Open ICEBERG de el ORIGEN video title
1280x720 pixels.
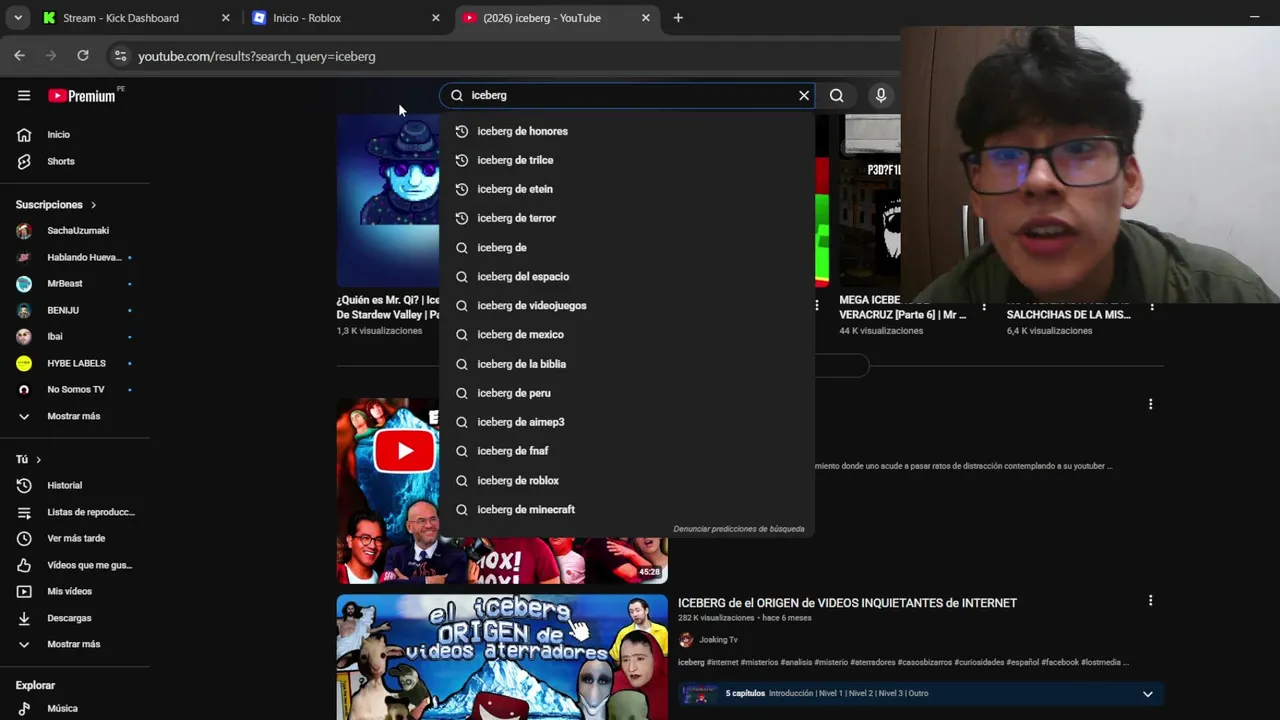tap(847, 603)
